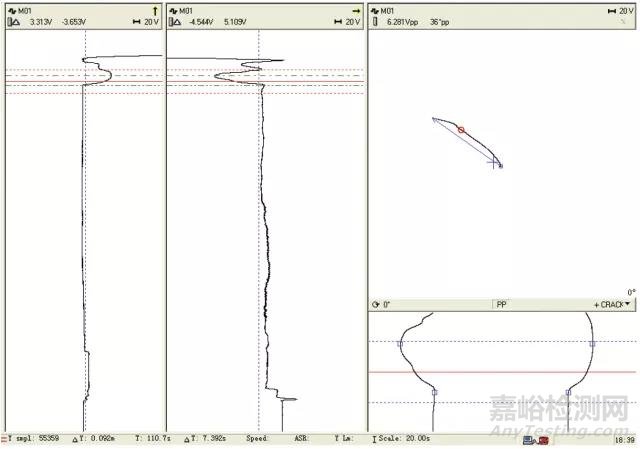Click the PP measurement mode field

pyautogui.click(x=502, y=304)
